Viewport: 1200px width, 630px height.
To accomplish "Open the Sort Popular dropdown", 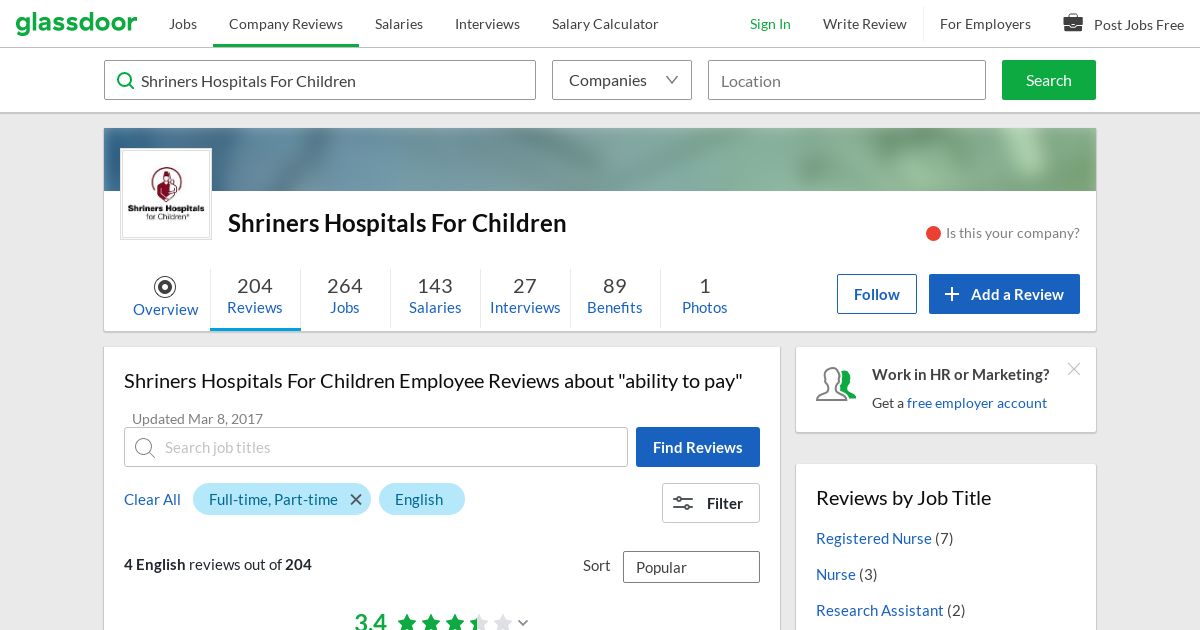I will click(691, 567).
